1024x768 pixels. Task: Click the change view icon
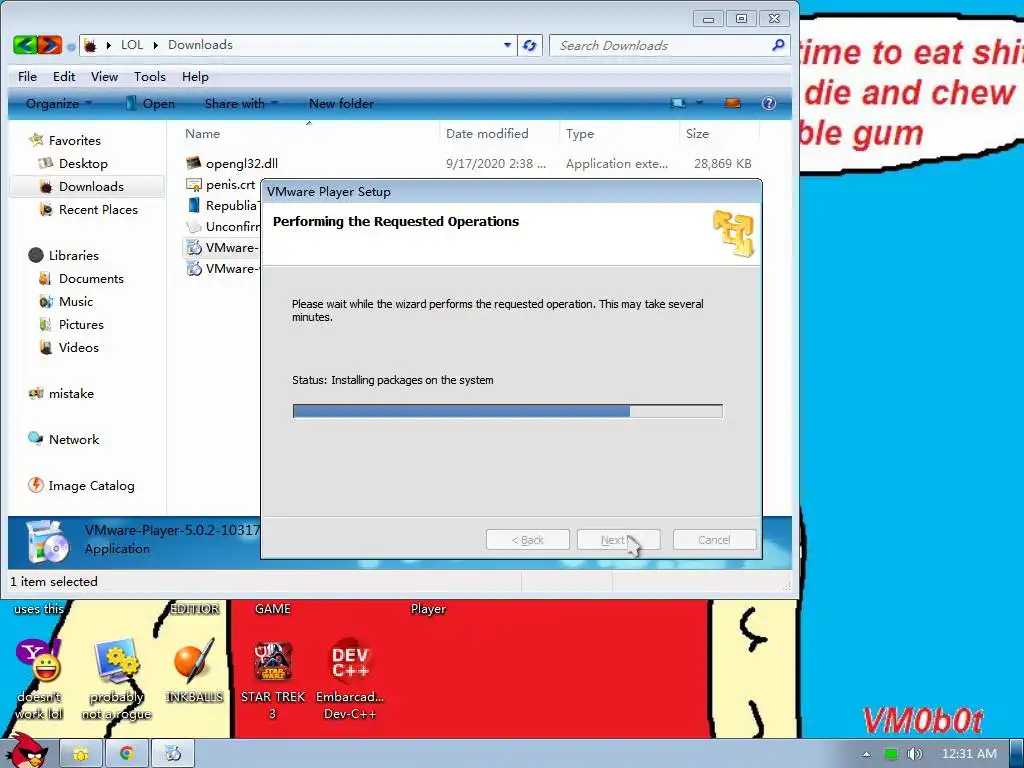tap(679, 103)
